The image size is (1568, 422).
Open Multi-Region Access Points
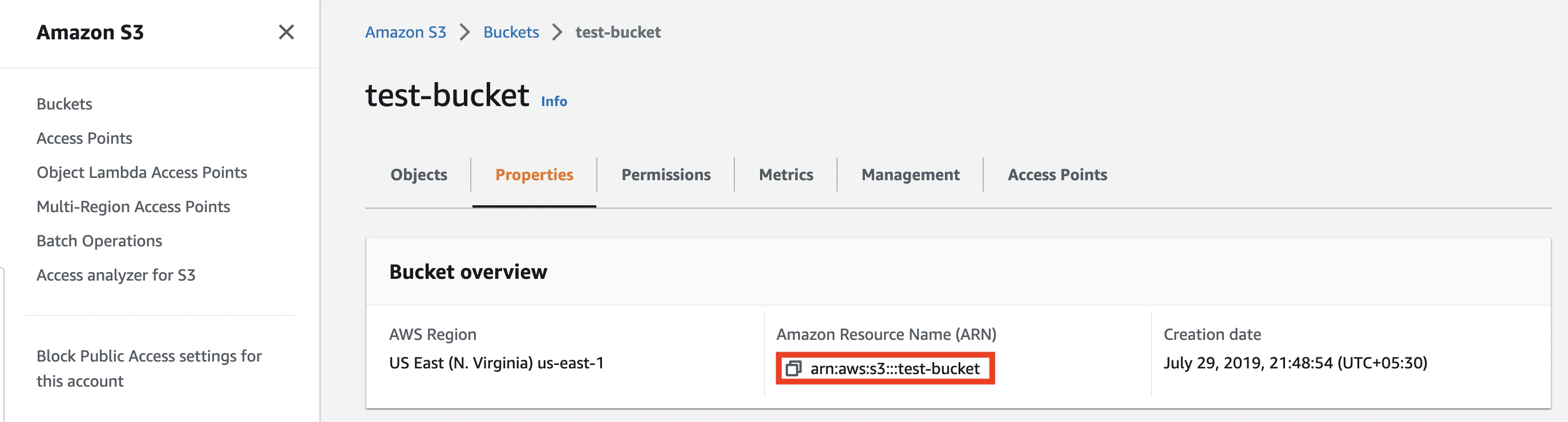click(134, 206)
